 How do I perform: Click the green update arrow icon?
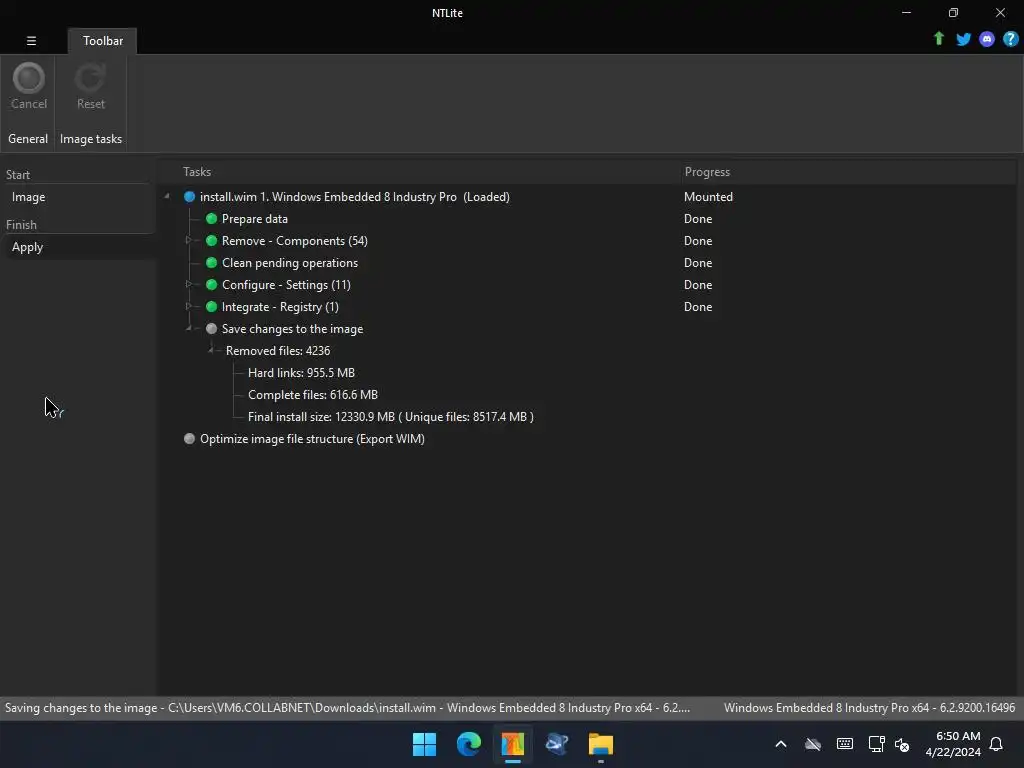[939, 39]
